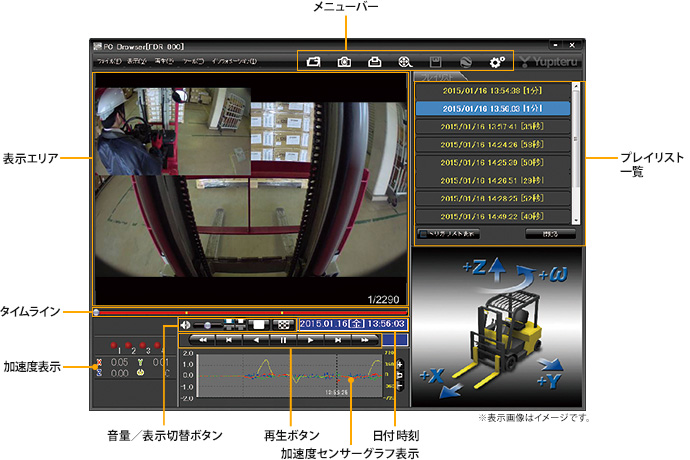Screen dimensions: 690x460
Task: Click second split-view display switch icon
Action: (x=240, y=325)
